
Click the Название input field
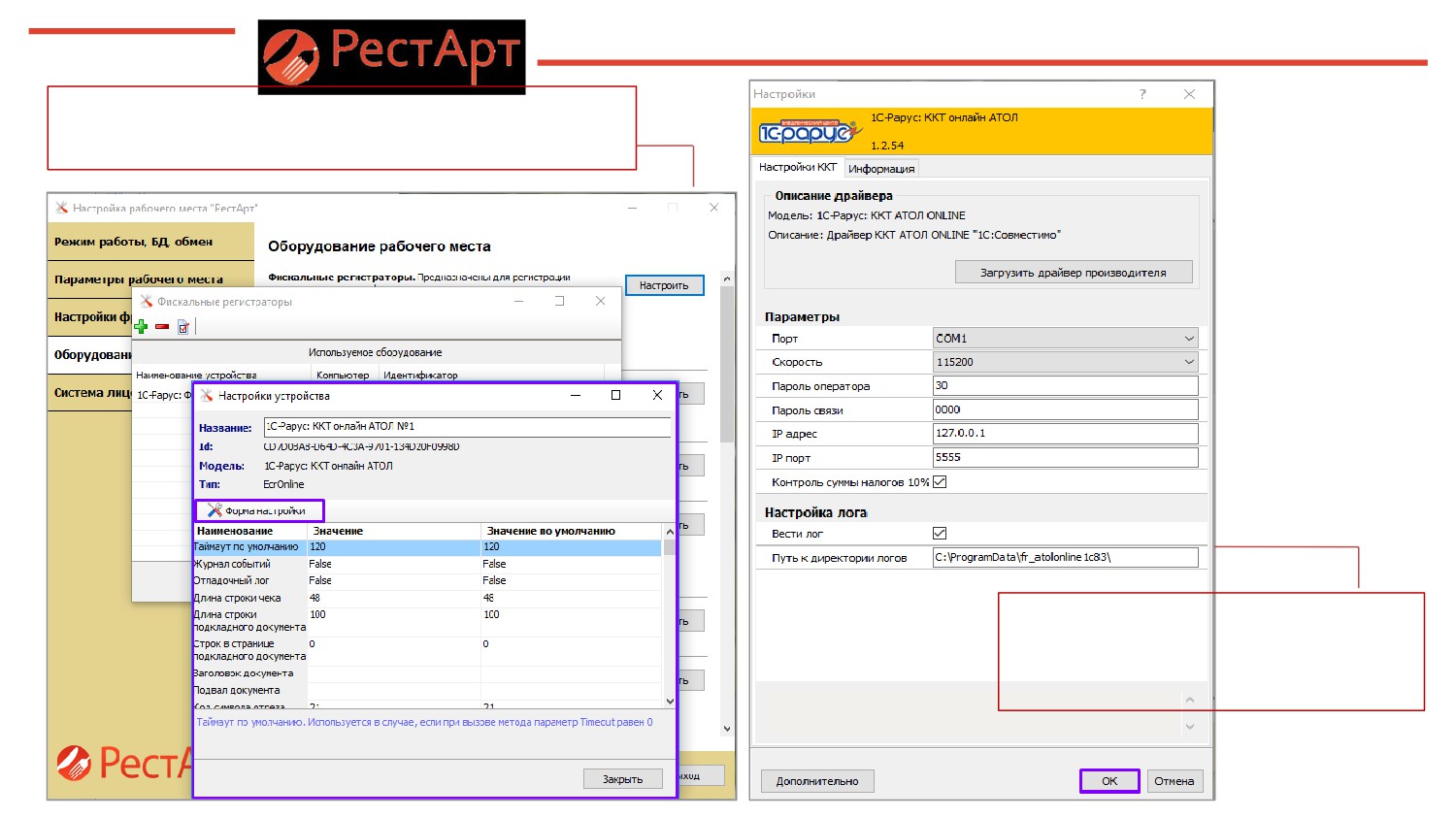click(x=467, y=426)
